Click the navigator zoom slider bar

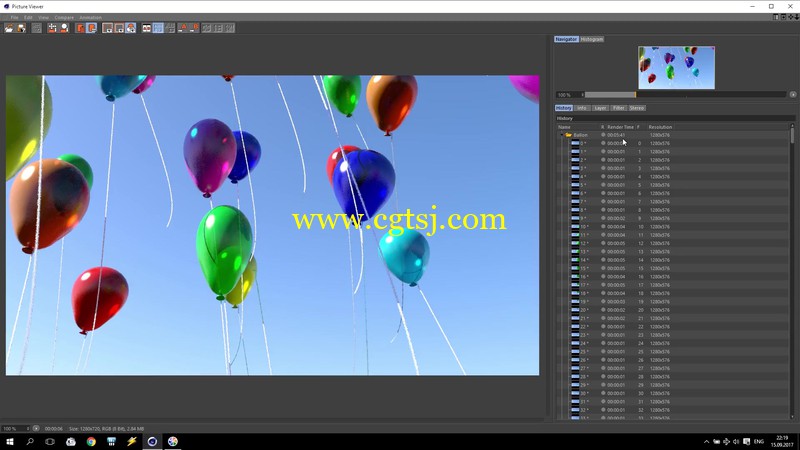pyautogui.click(x=685, y=95)
